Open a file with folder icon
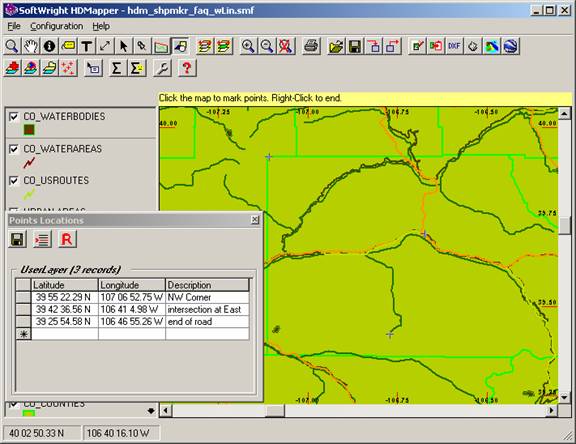576x444 pixels. [x=336, y=46]
